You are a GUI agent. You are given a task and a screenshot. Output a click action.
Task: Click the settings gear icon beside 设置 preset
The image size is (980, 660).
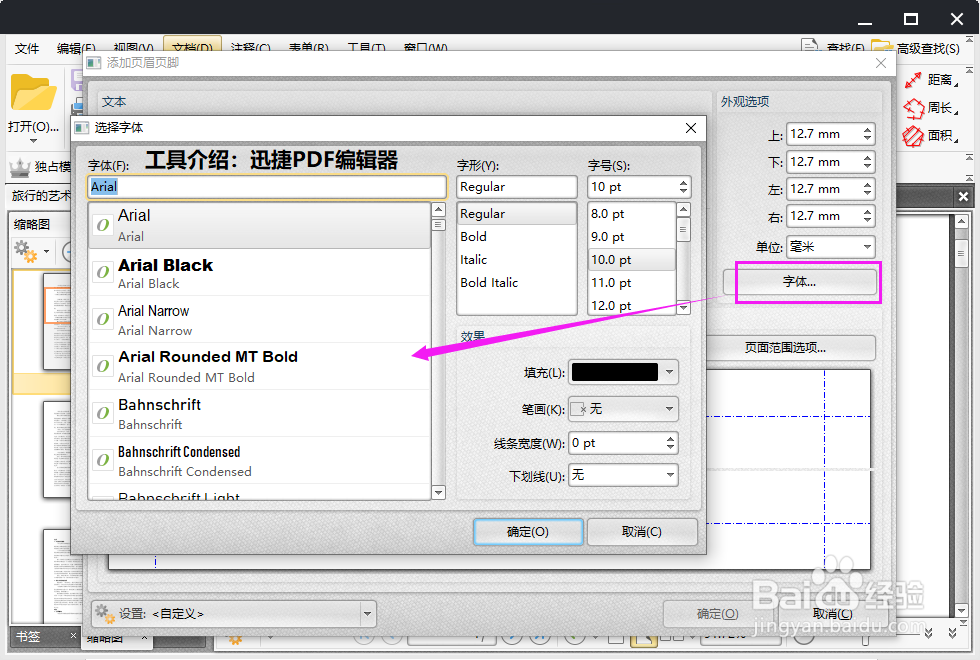104,614
